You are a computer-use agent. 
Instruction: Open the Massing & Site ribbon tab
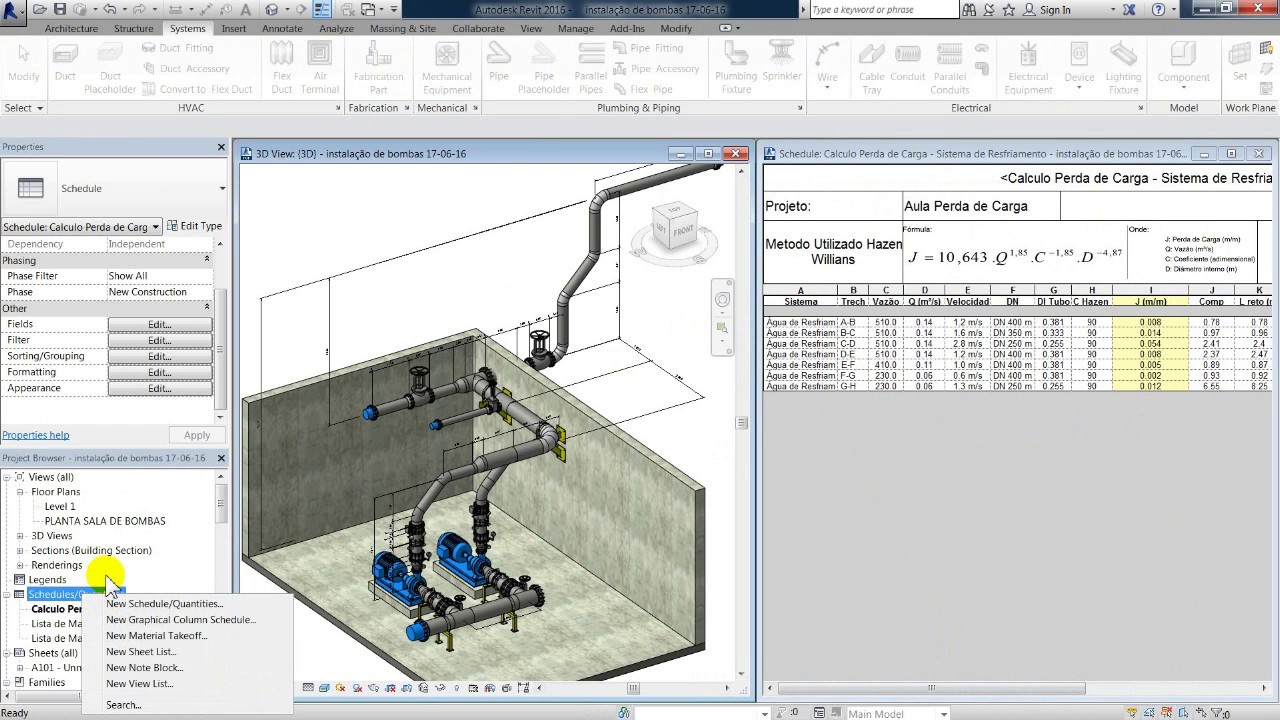click(402, 28)
